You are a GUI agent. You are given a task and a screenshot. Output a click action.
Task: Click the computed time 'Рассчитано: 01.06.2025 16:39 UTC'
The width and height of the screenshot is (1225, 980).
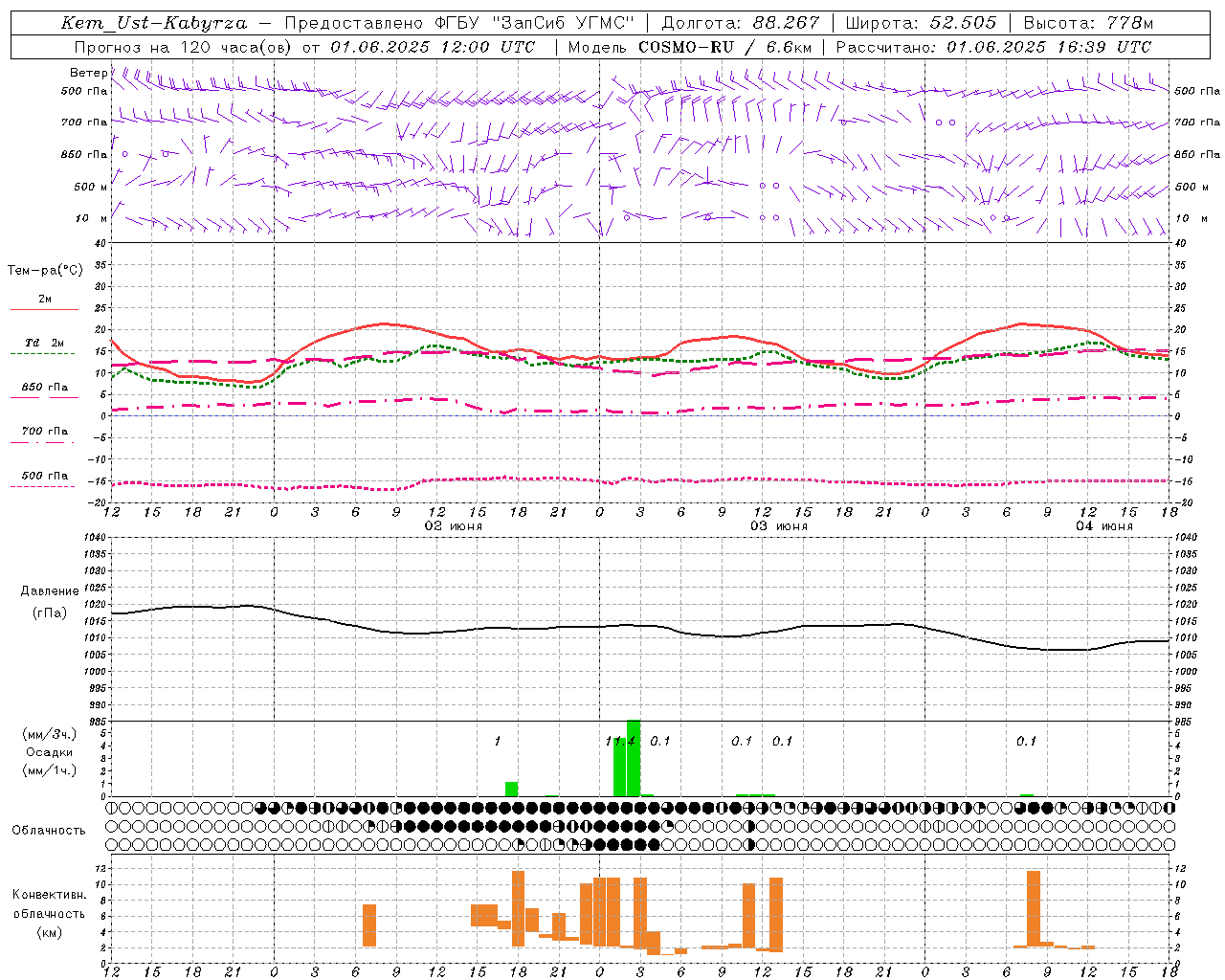(993, 47)
